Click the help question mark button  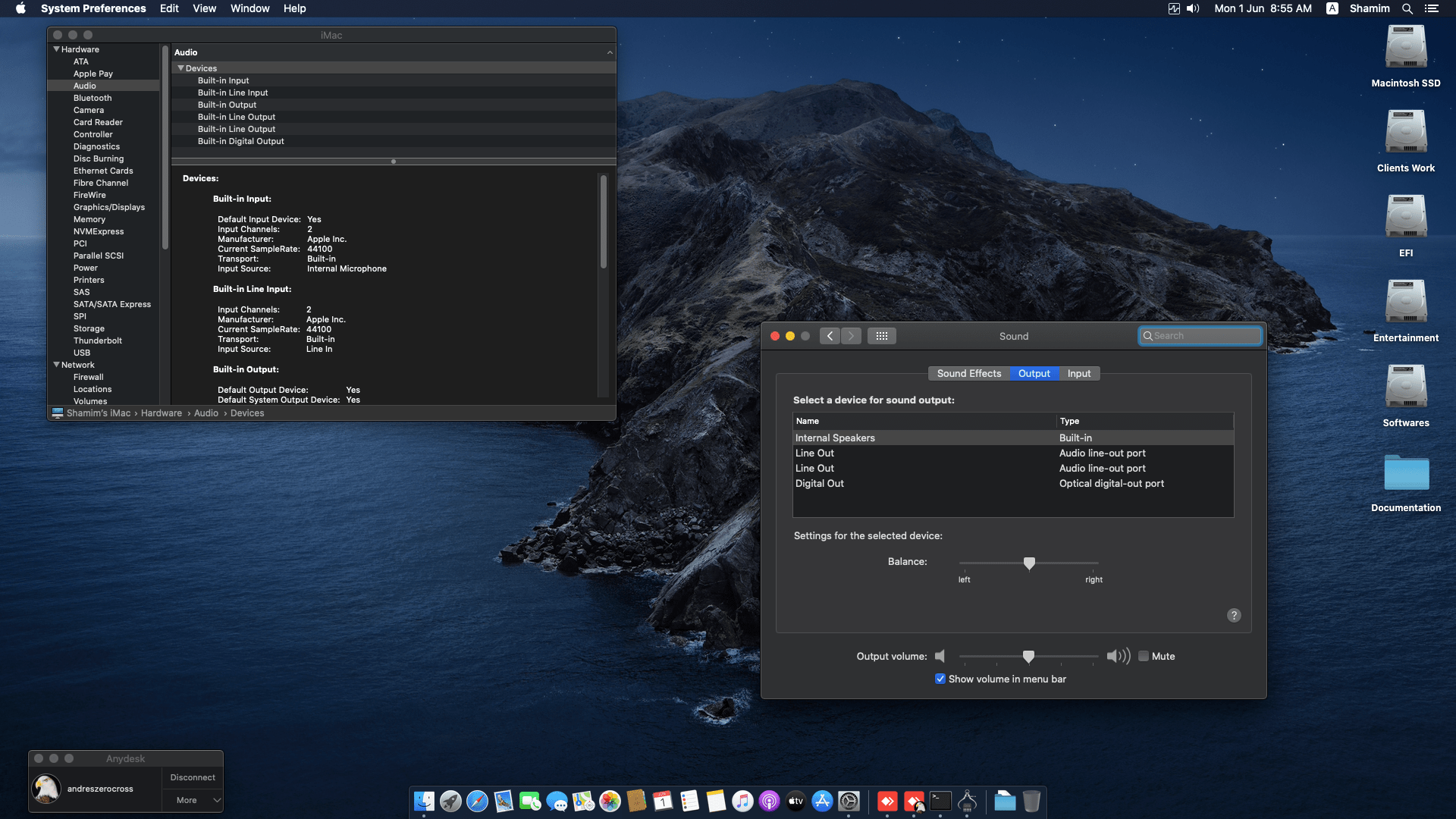click(x=1234, y=615)
